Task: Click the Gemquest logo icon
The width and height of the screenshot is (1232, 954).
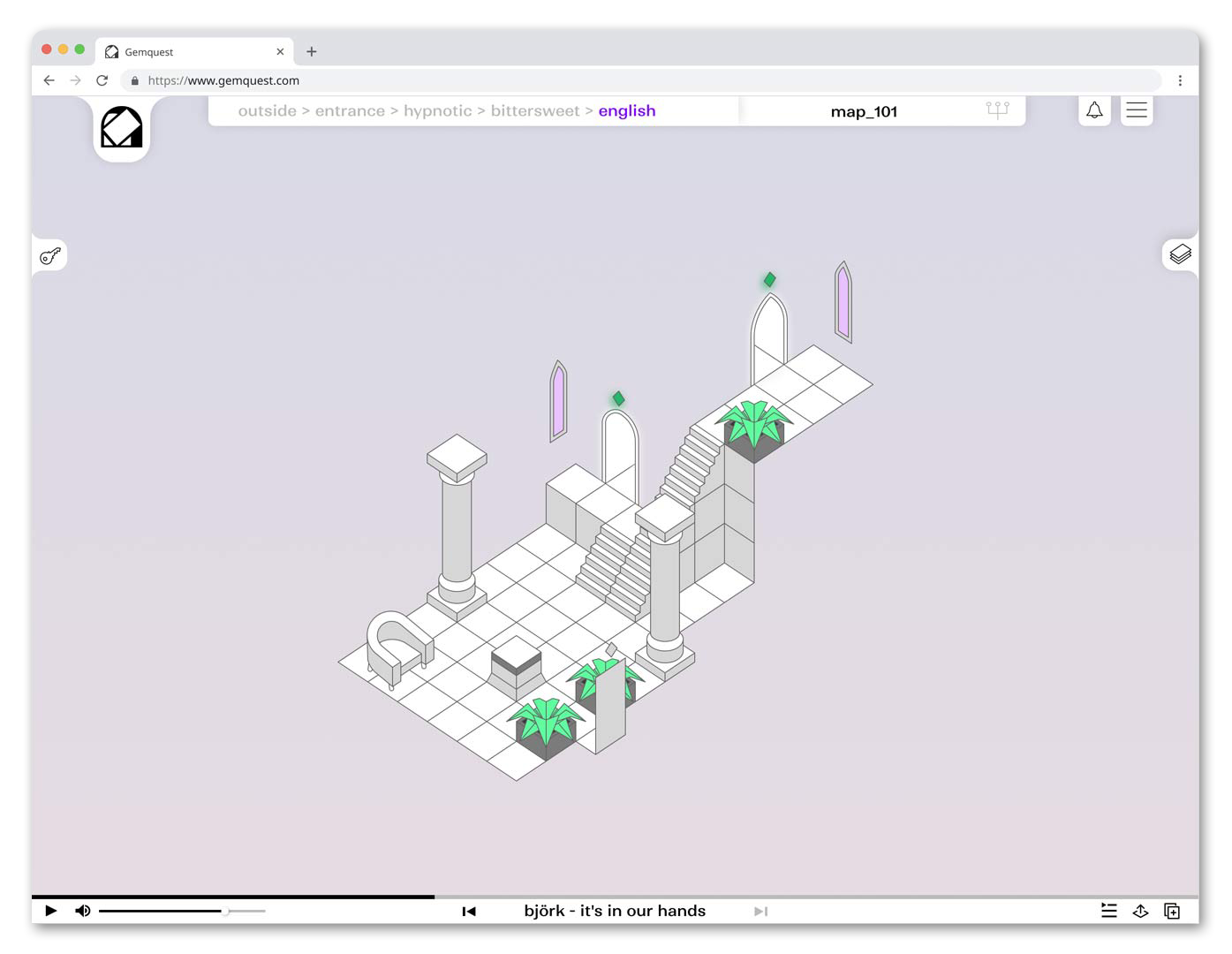Action: pos(121,128)
